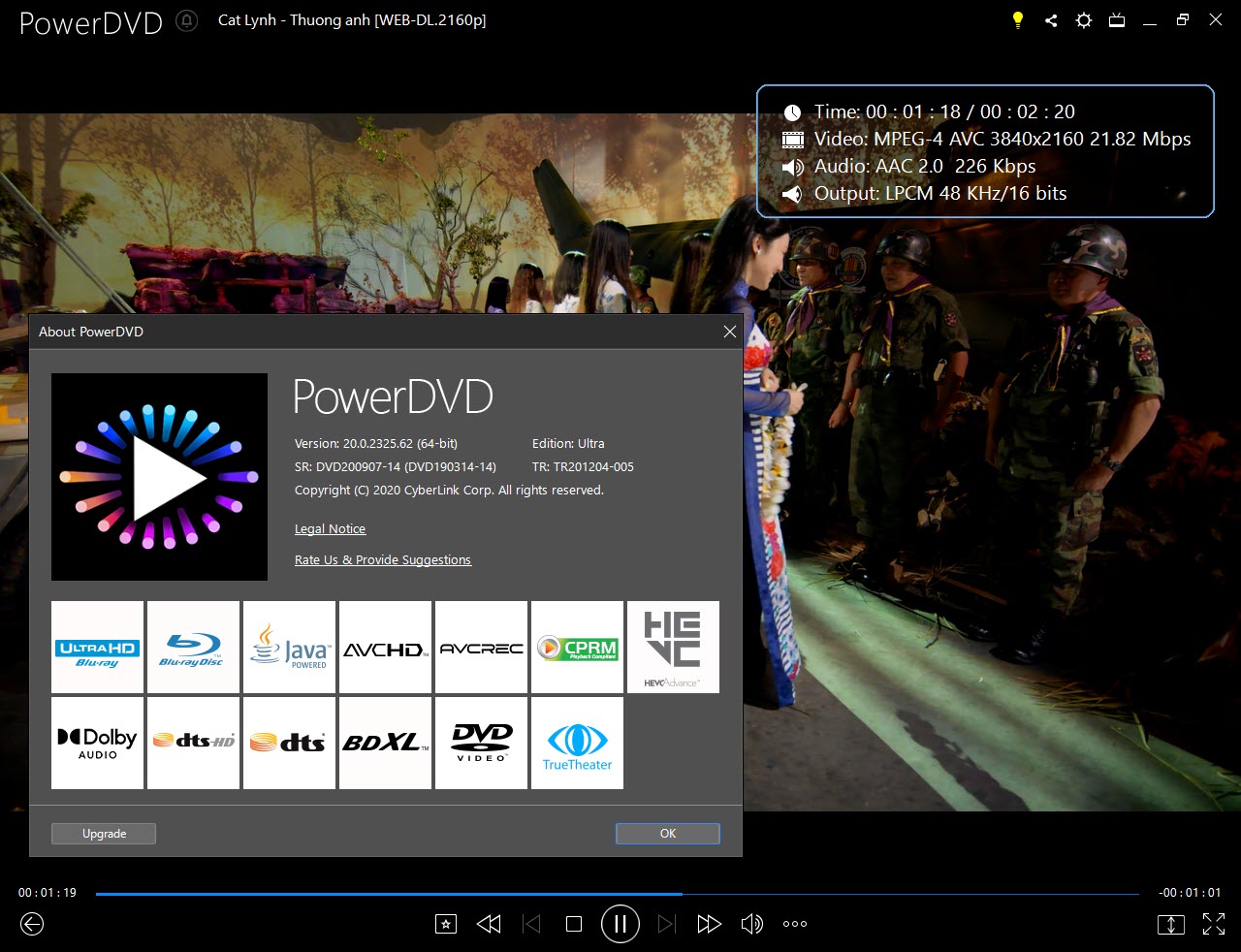Open more options three-dots menu
This screenshot has height=952, width=1241.
point(795,924)
